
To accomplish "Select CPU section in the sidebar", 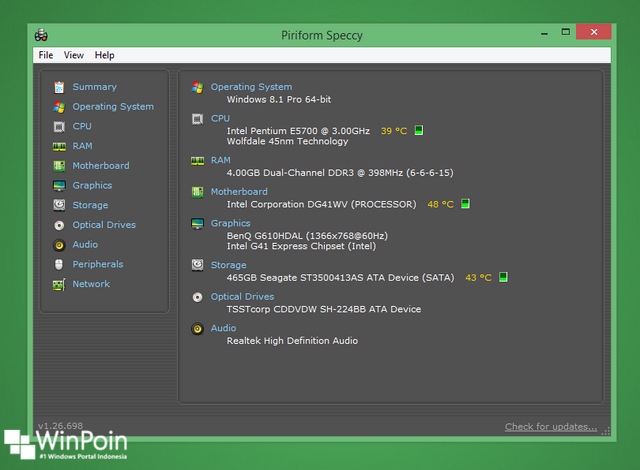I will [82, 126].
